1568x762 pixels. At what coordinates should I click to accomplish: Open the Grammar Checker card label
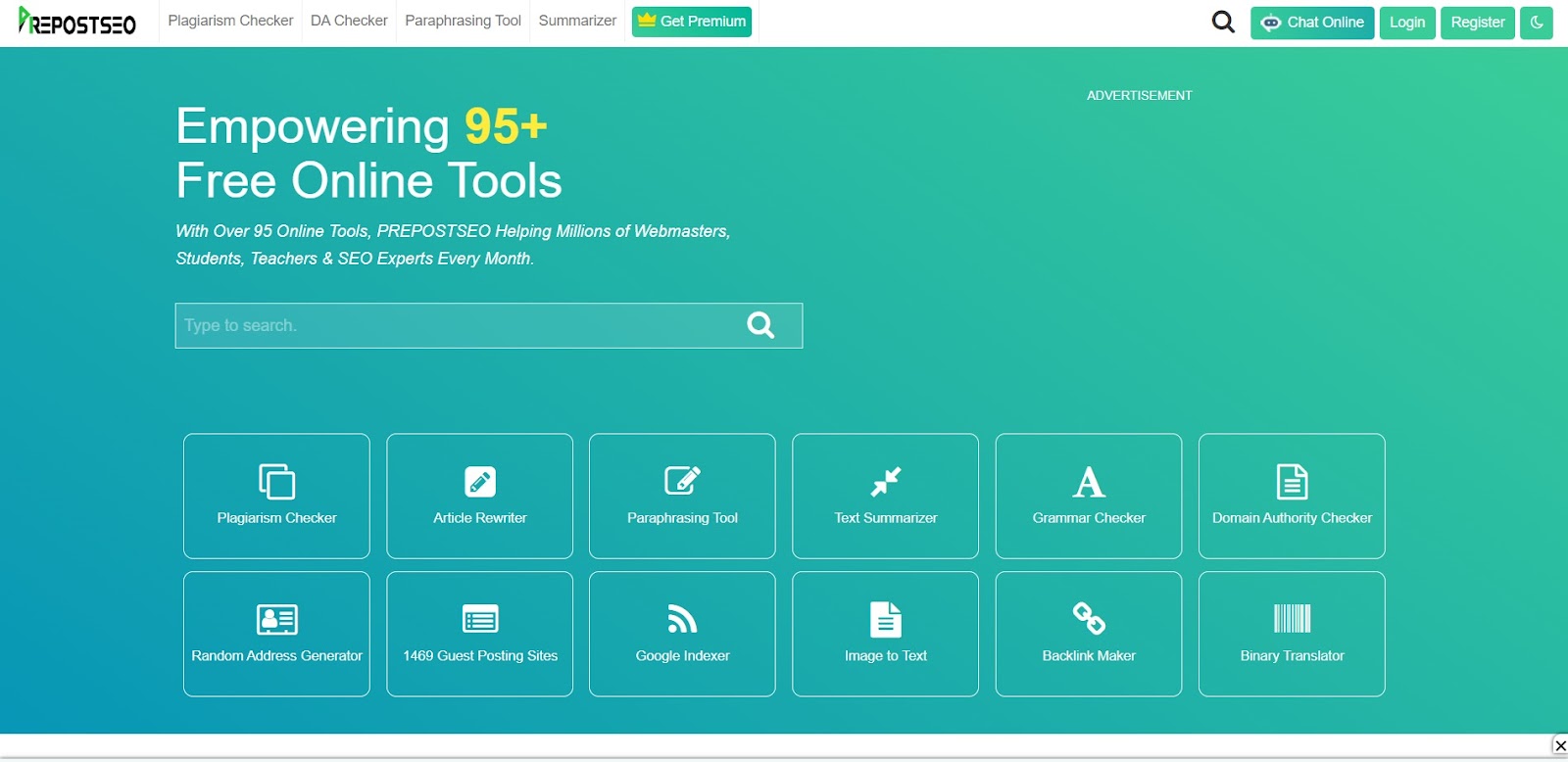(x=1089, y=518)
